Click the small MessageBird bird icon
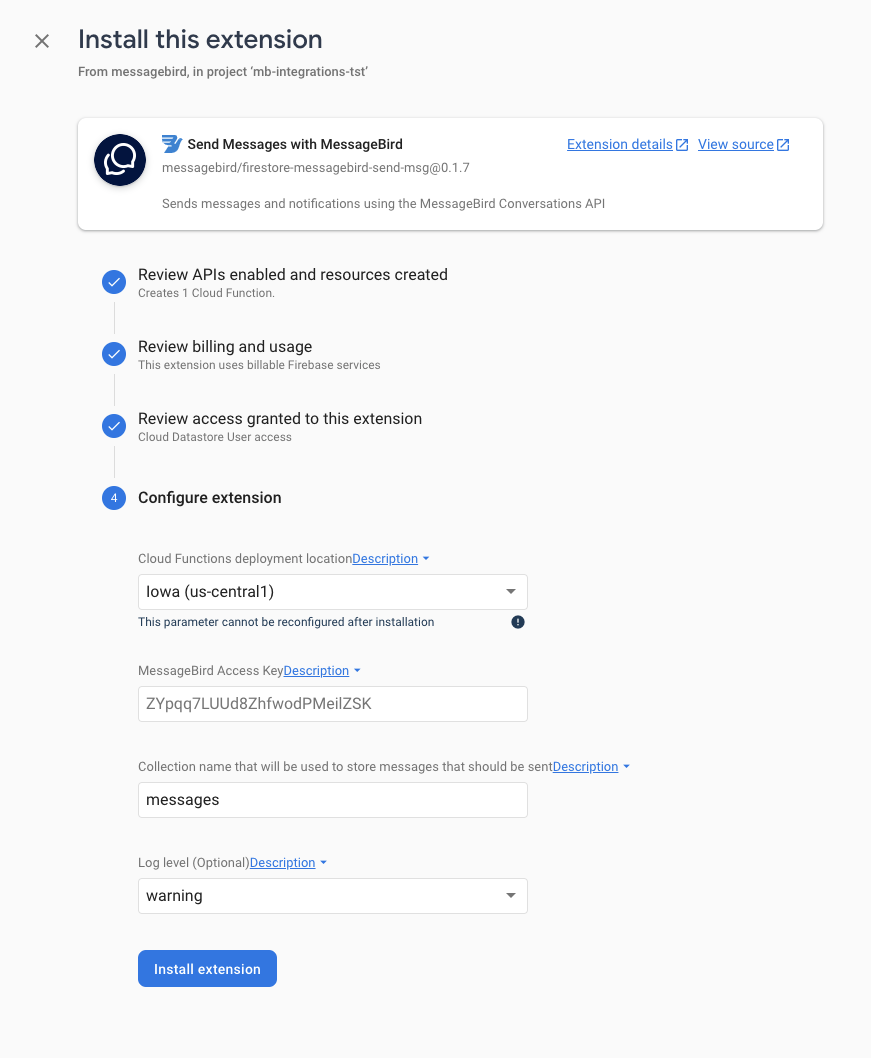 pyautogui.click(x=172, y=144)
